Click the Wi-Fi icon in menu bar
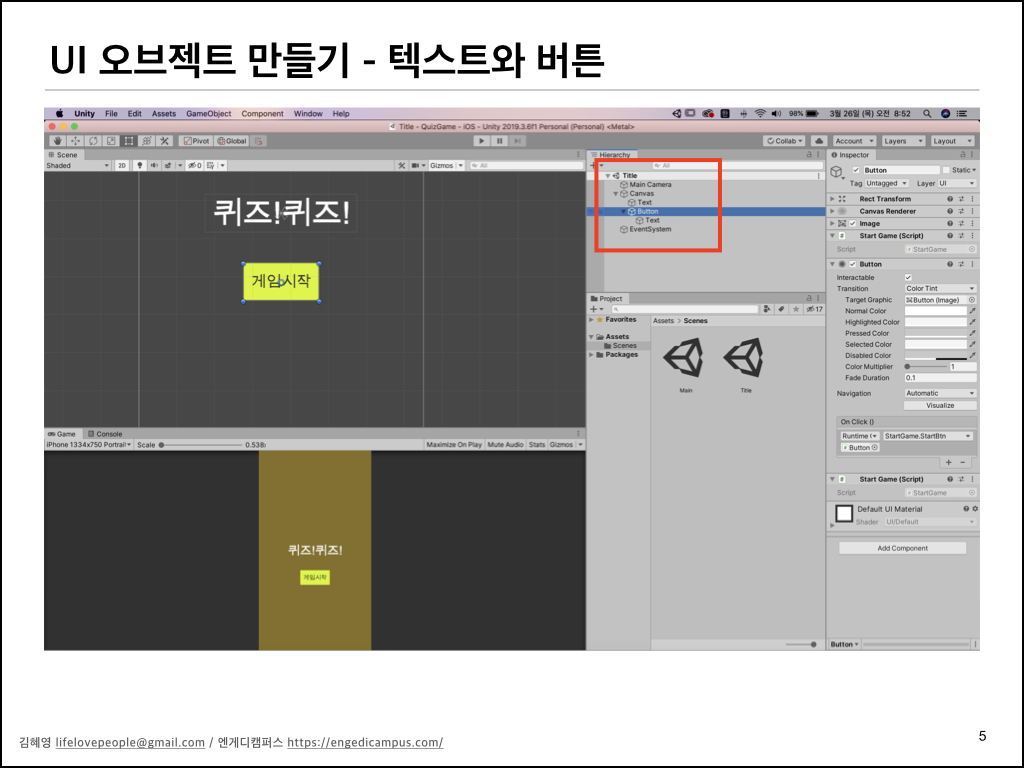 (760, 114)
